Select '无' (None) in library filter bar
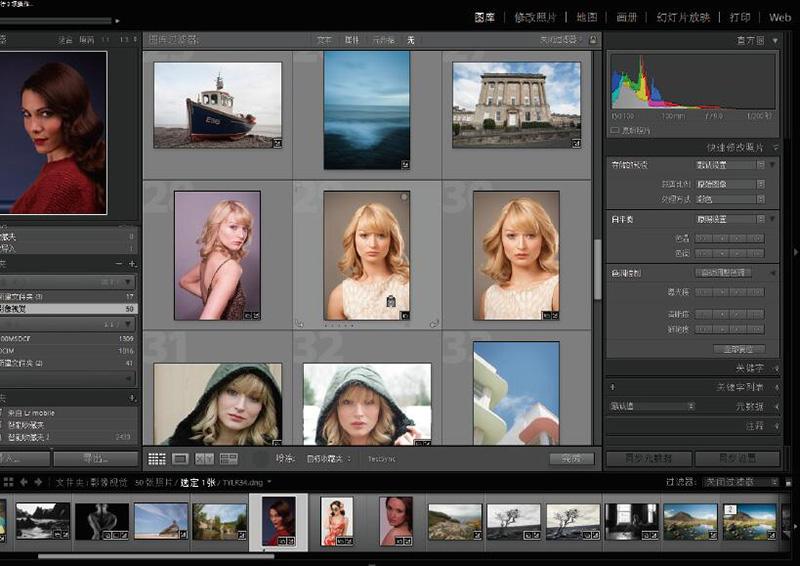Screen dimensions: 800x566 410,40
